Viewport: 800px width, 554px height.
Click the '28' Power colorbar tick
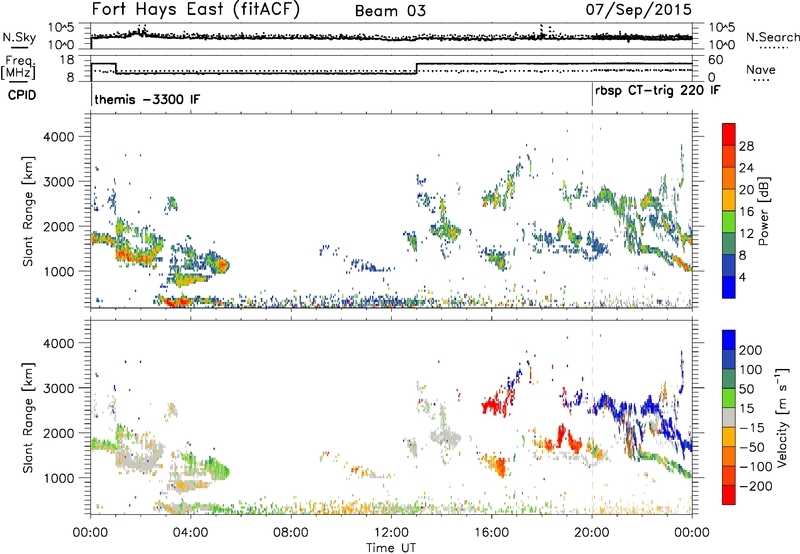746,146
